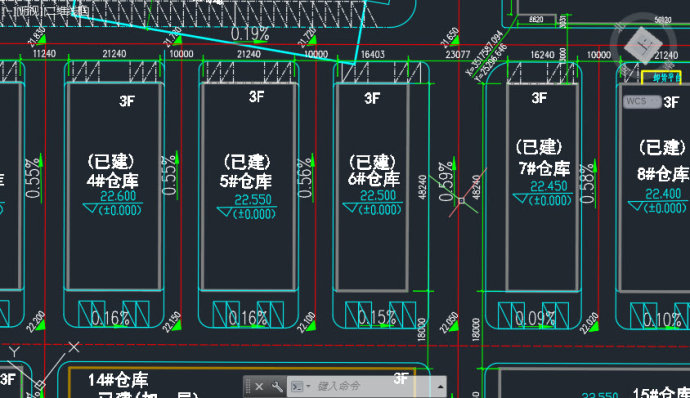This screenshot has width=690, height=398.
Task: Expand recent commands dropdown arrow
Action: click(308, 387)
